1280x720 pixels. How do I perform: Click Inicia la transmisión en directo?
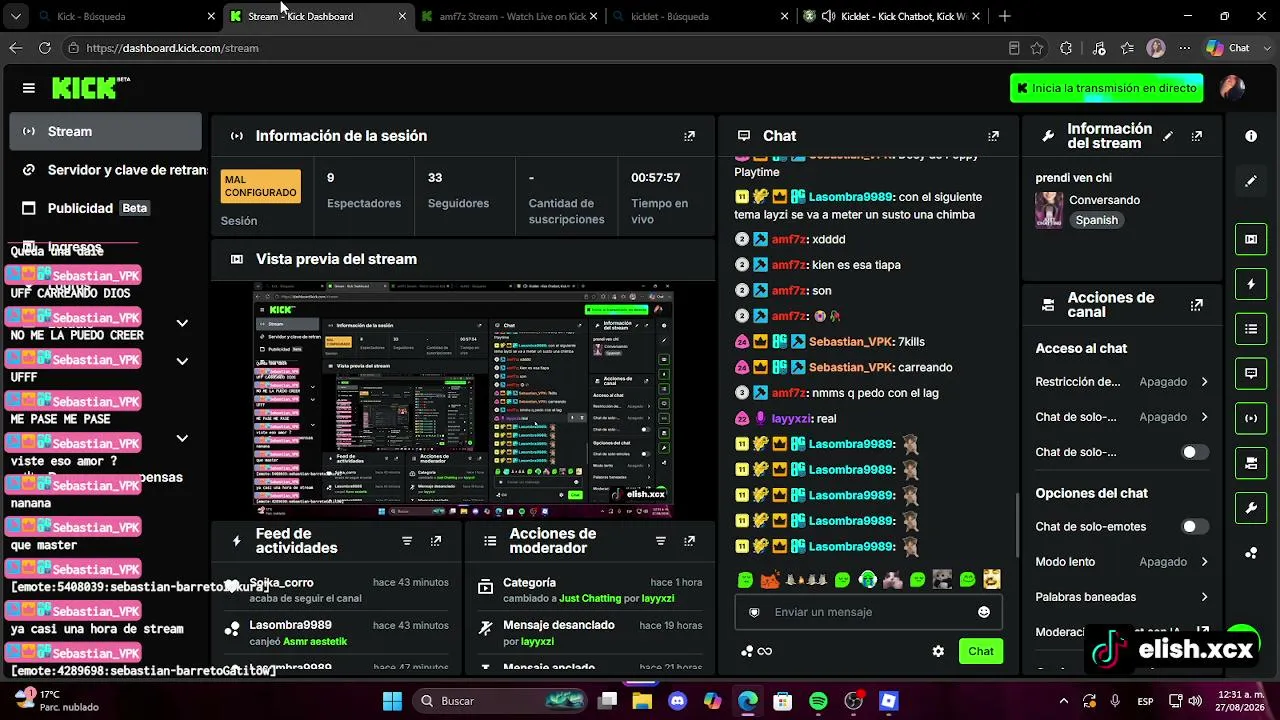point(1107,88)
